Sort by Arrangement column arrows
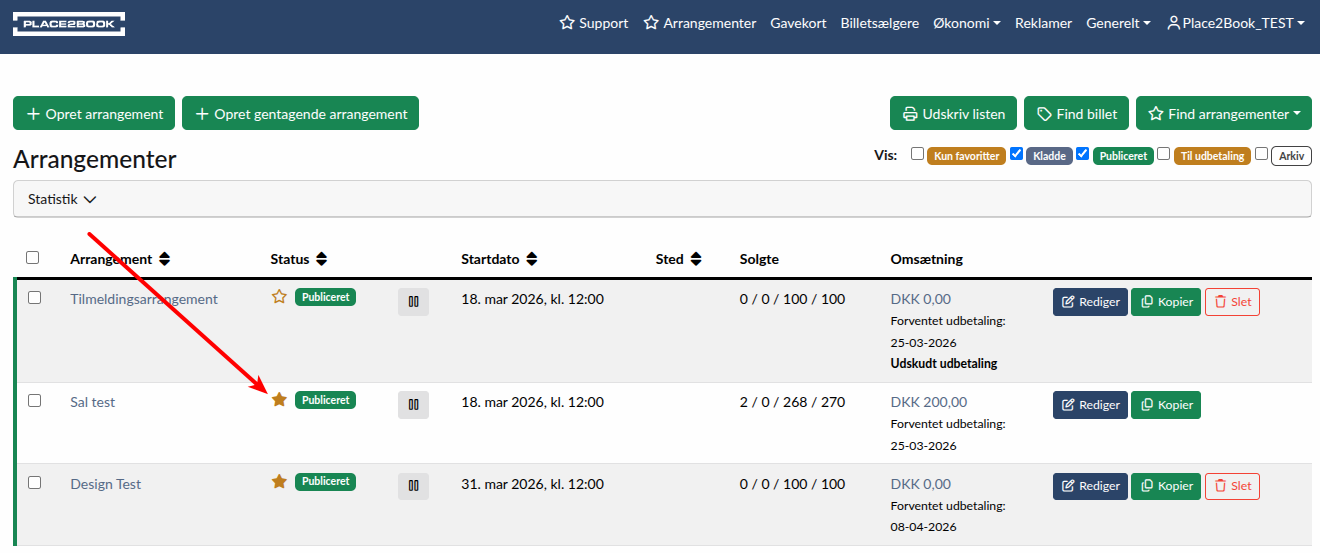 point(165,259)
